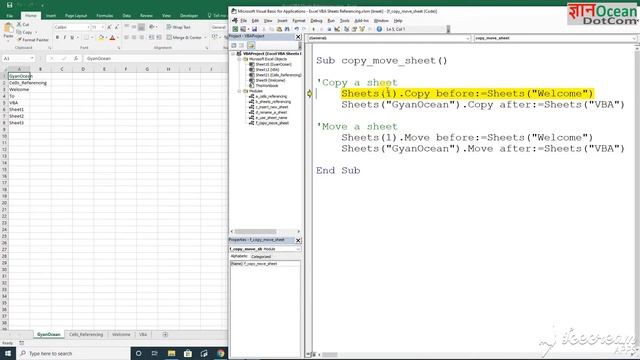The image size is (640, 360).
Task: Select c_insert_new_sheet module in tree
Action: pos(272,107)
